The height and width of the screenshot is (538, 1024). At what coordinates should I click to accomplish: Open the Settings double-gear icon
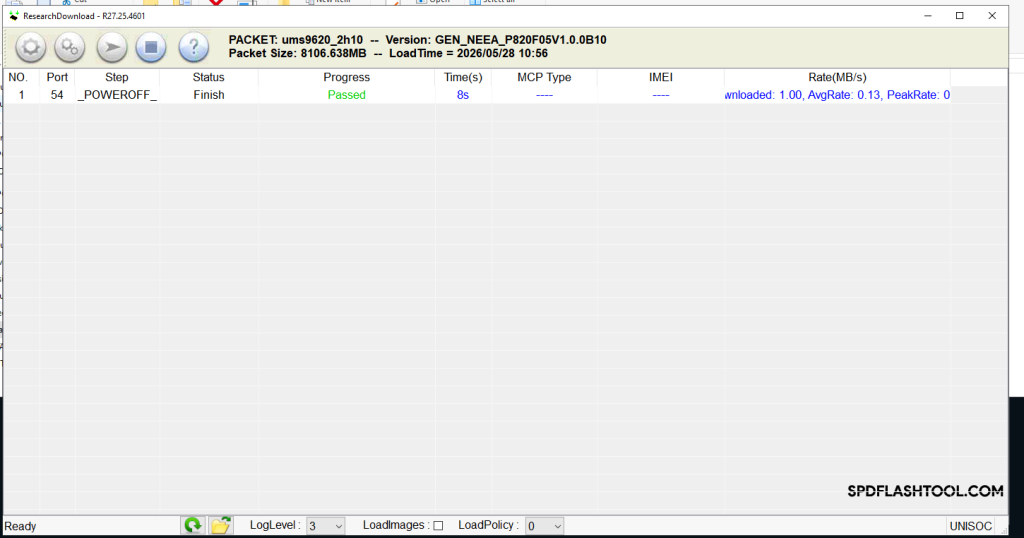[70, 48]
